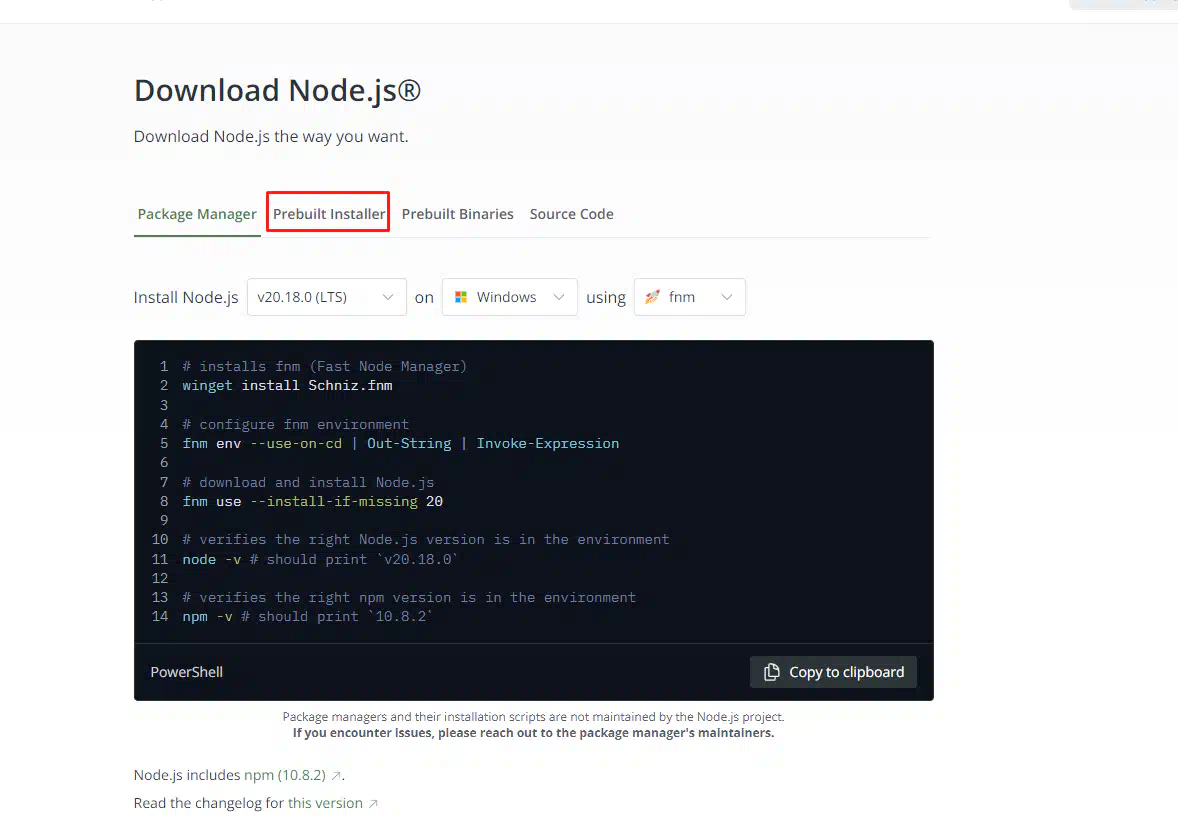Open the v20.18.0 (LTS) version dropdown
This screenshot has height=816, width=1178.
(x=327, y=297)
